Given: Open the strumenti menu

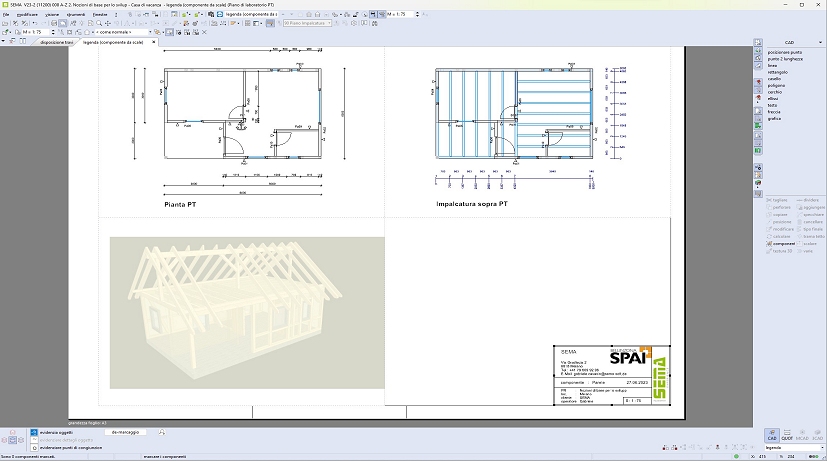Looking at the screenshot, I should [x=76, y=14].
